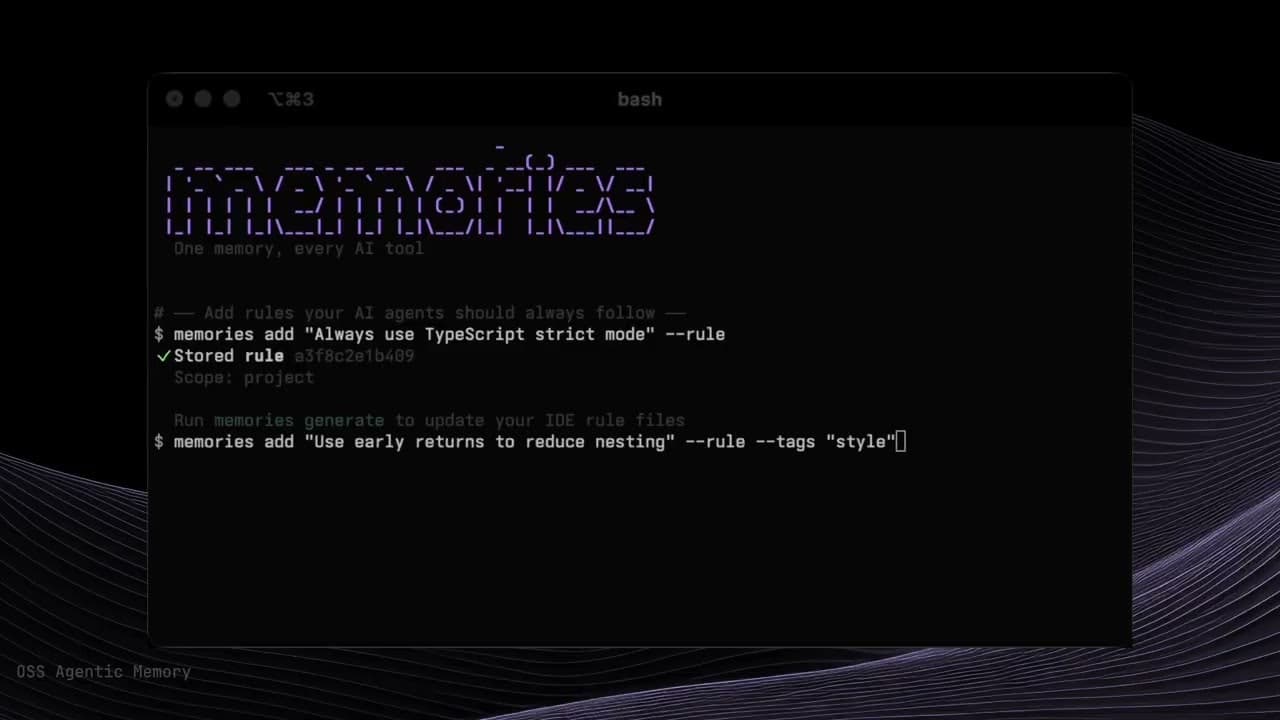Screen dimensions: 1280x720
Task: Select the bash title in titlebar
Action: pyautogui.click(x=639, y=99)
